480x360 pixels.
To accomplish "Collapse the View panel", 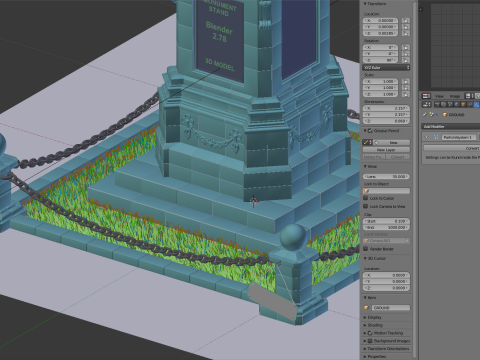I will 365,166.
